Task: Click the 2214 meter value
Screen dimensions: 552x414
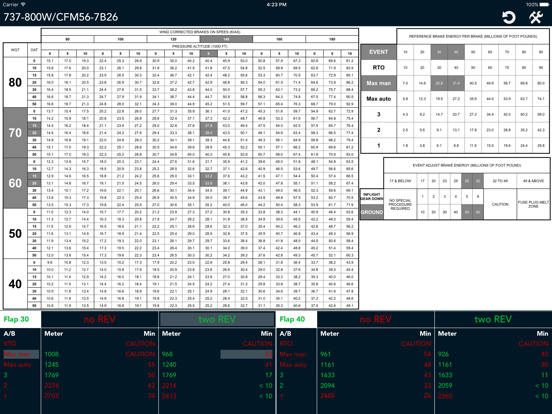Action: coord(169,385)
